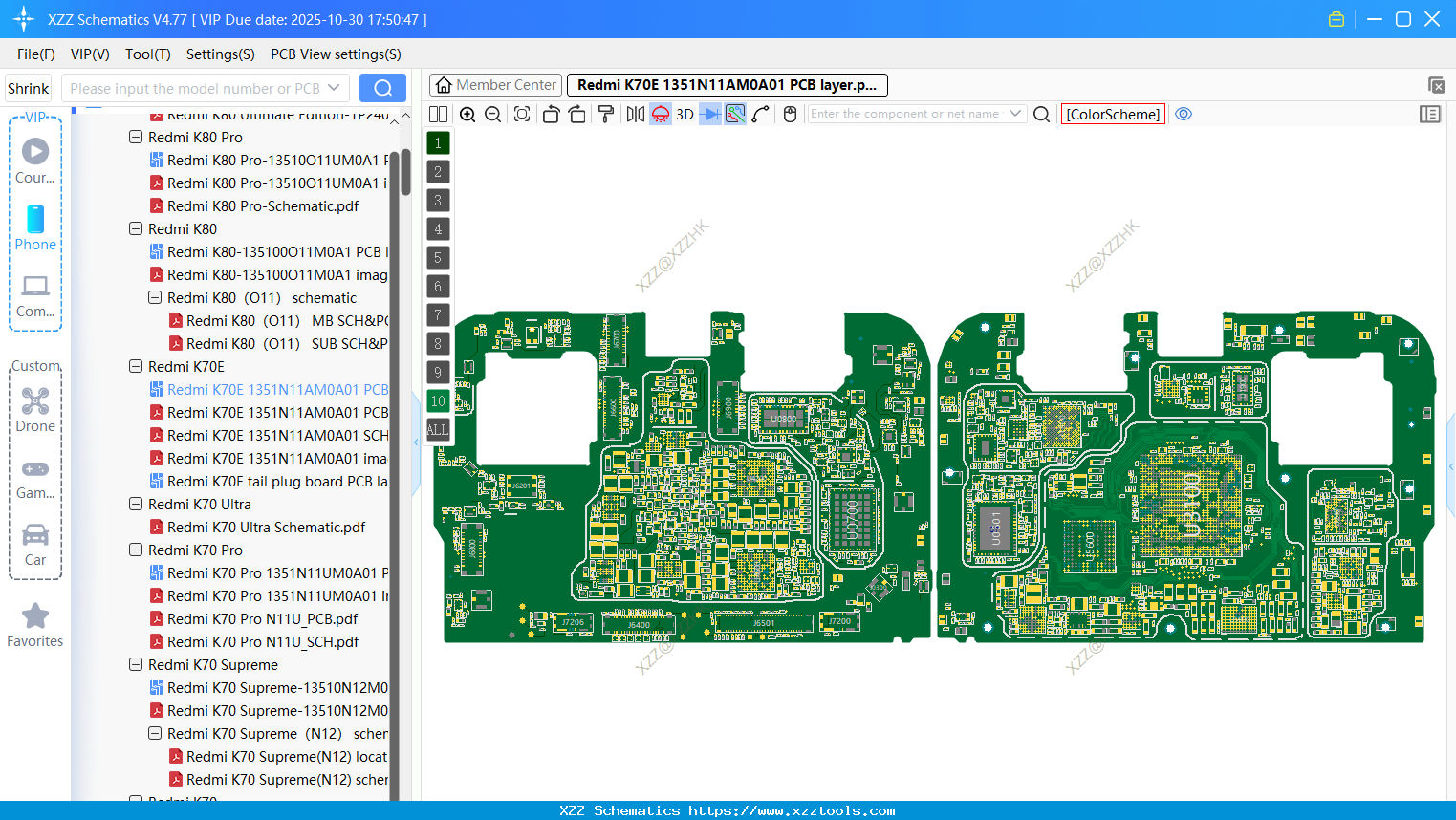Open the ColorScheme picker
Viewport: 1456px width, 820px height.
pyautogui.click(x=1113, y=114)
